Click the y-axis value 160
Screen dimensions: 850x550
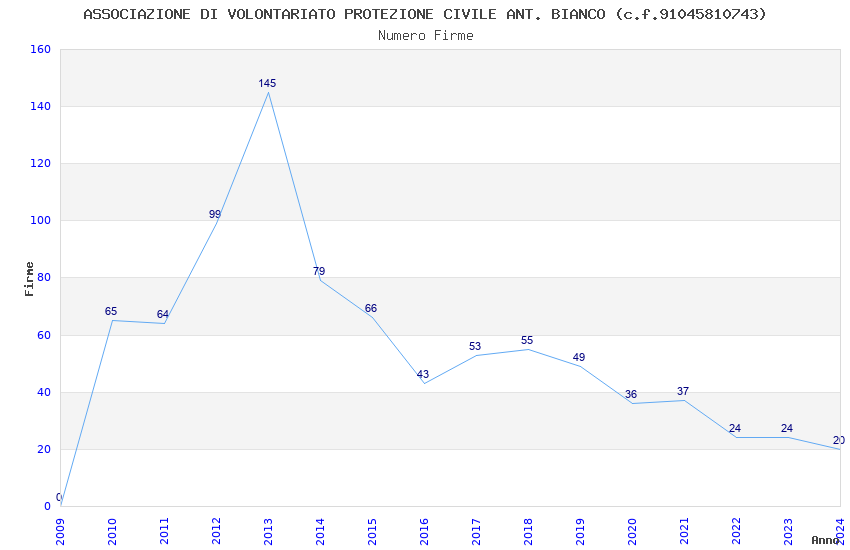(40, 49)
